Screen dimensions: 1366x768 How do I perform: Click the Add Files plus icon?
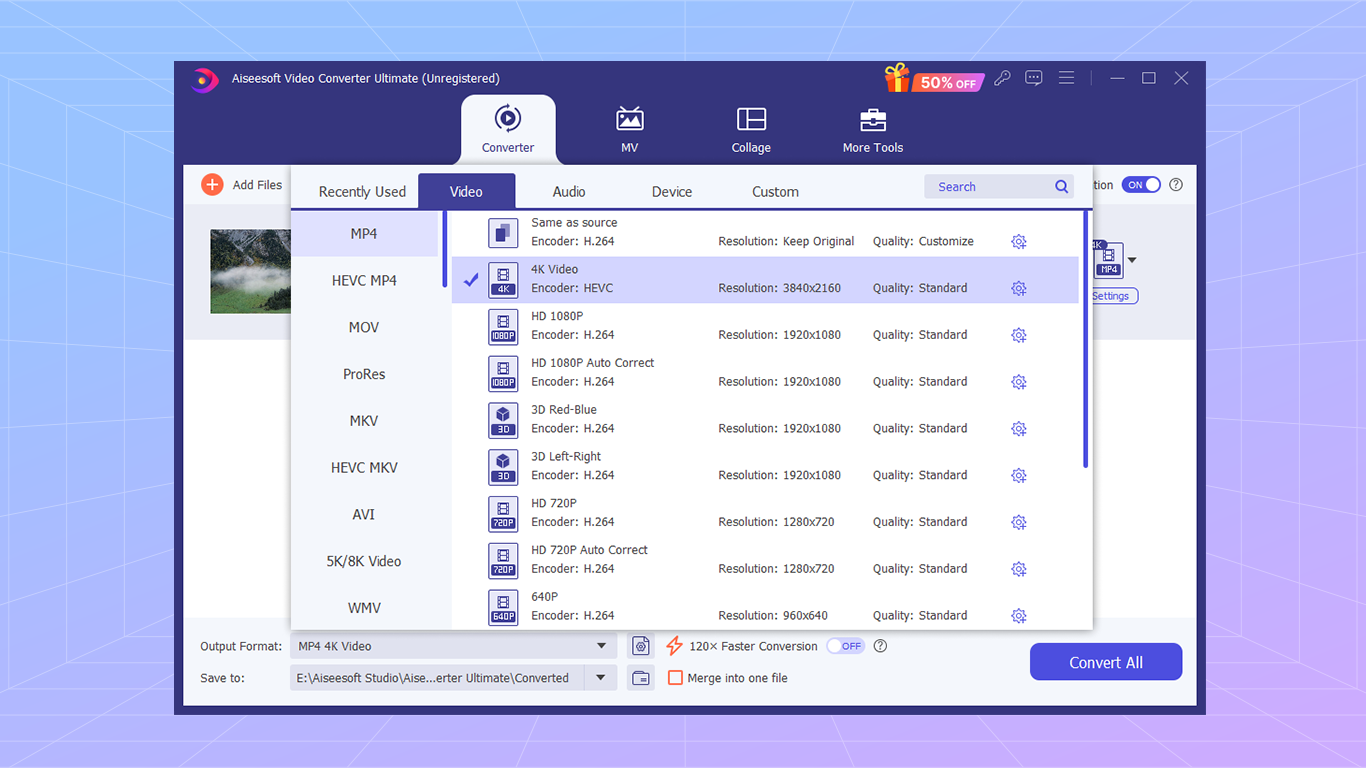(211, 184)
